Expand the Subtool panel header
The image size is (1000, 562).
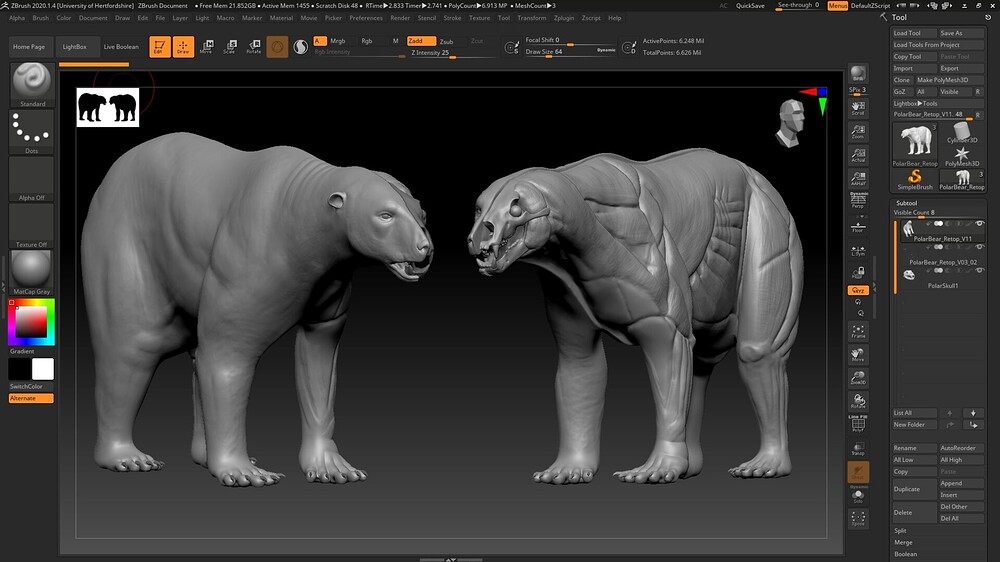tap(906, 203)
